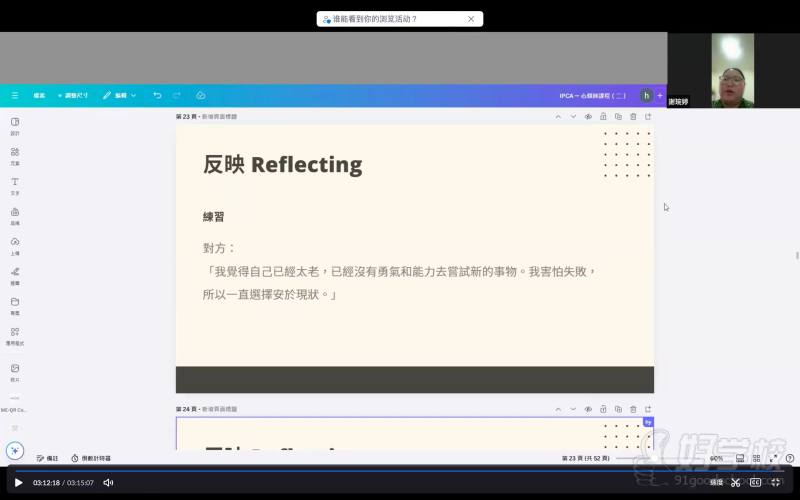The height and width of the screenshot is (500, 800).
Task: Click page 24 title field 新增頁面標題
Action: point(219,409)
